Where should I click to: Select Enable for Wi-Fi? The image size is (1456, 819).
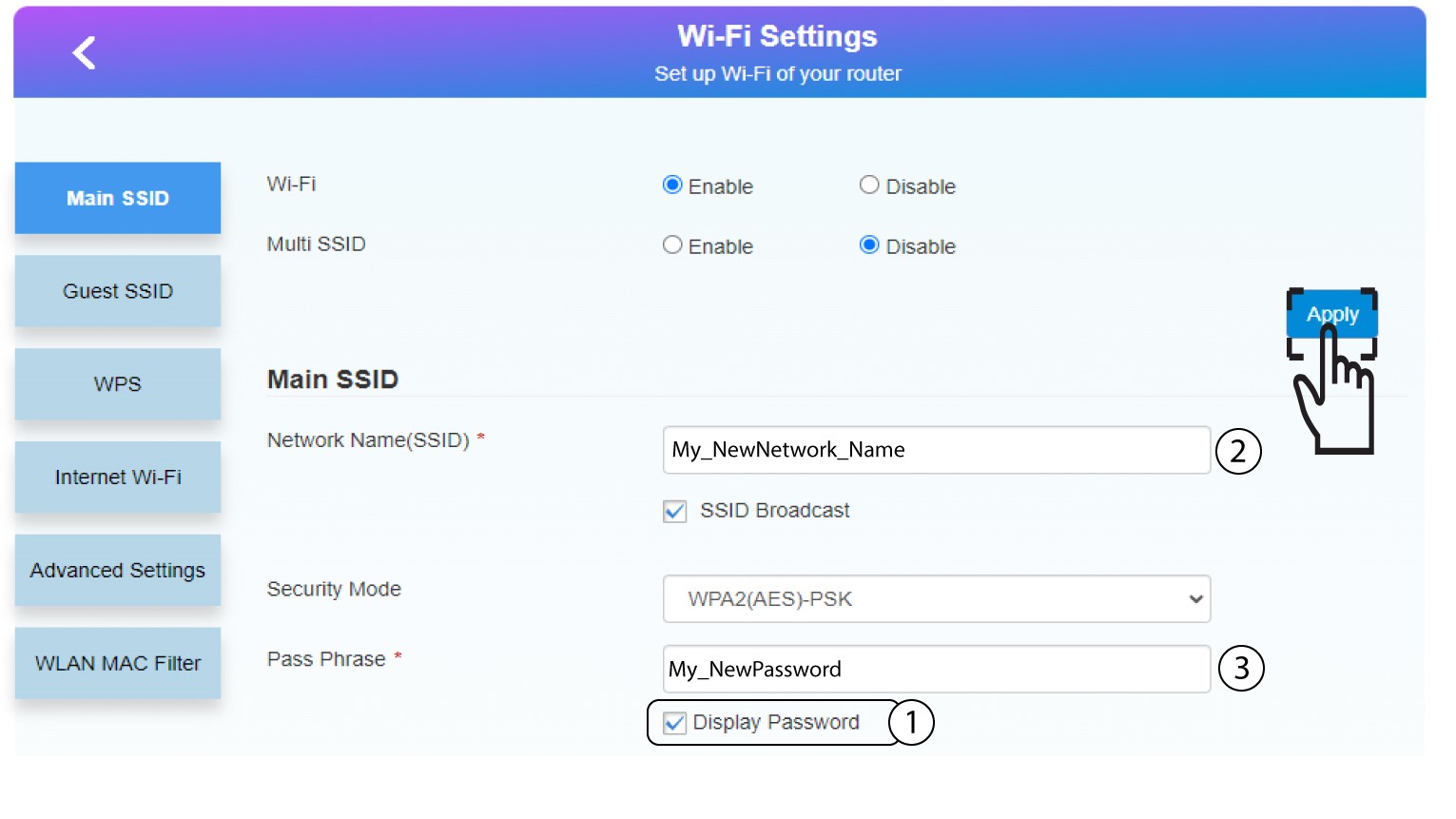click(672, 185)
